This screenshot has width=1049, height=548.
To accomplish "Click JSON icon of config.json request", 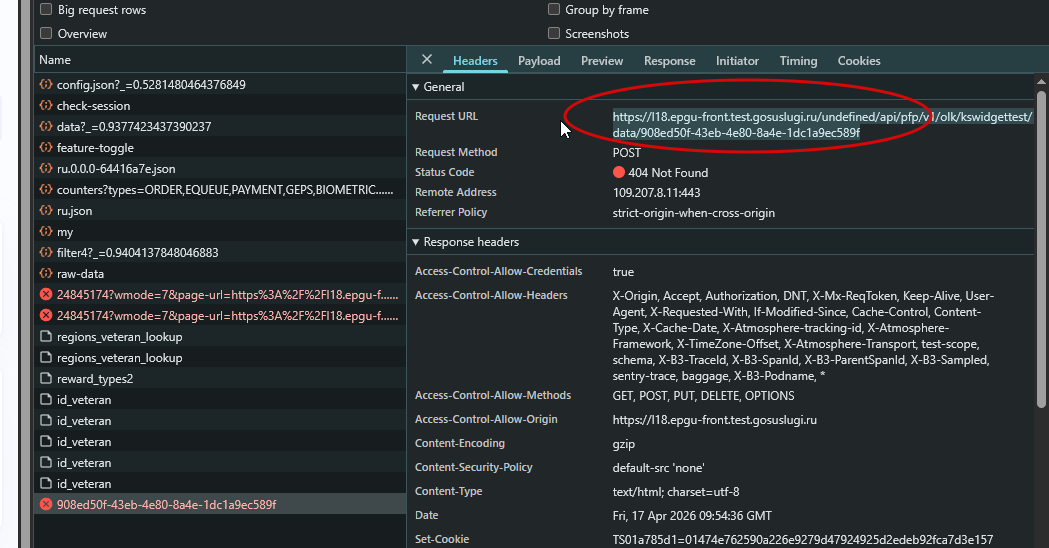I will pyautogui.click(x=45, y=84).
